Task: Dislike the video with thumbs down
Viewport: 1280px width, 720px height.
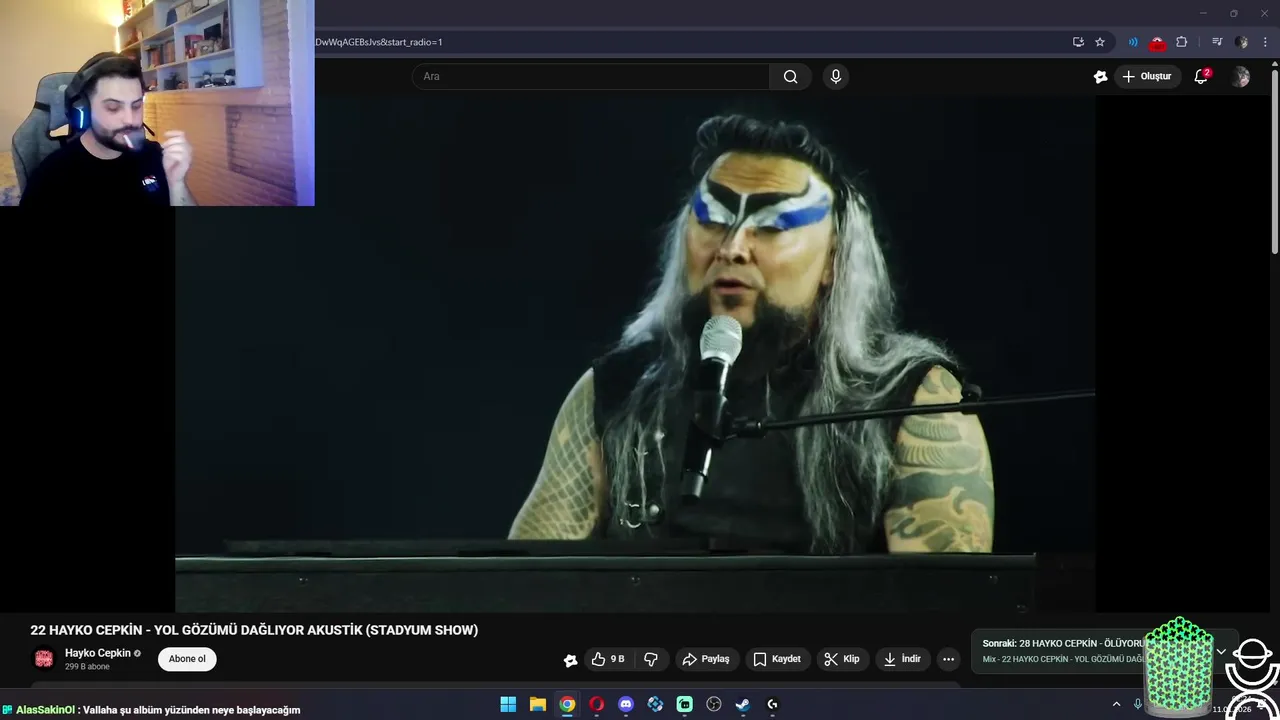Action: [x=651, y=659]
